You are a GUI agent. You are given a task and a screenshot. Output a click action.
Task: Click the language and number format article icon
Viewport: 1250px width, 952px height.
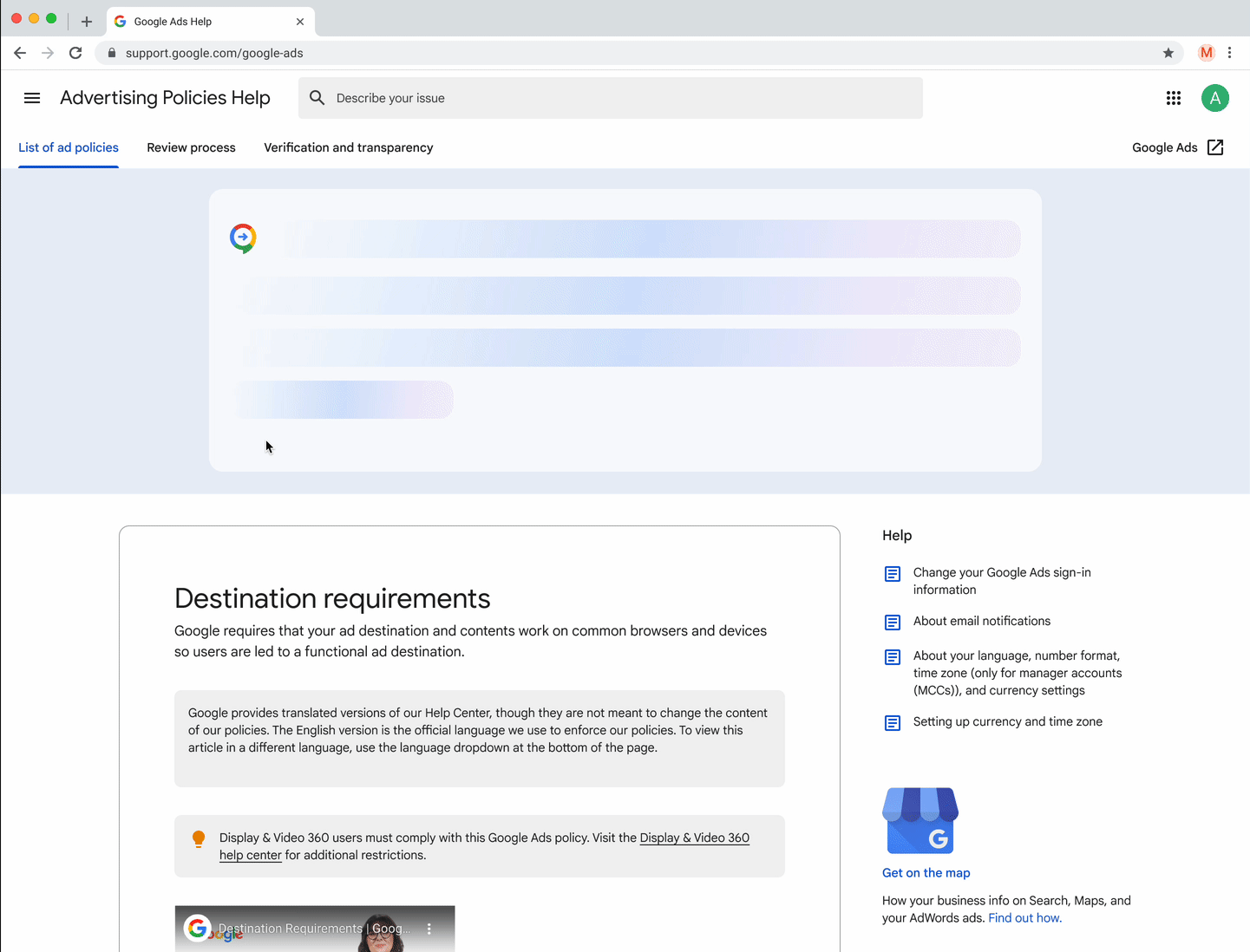pos(892,657)
